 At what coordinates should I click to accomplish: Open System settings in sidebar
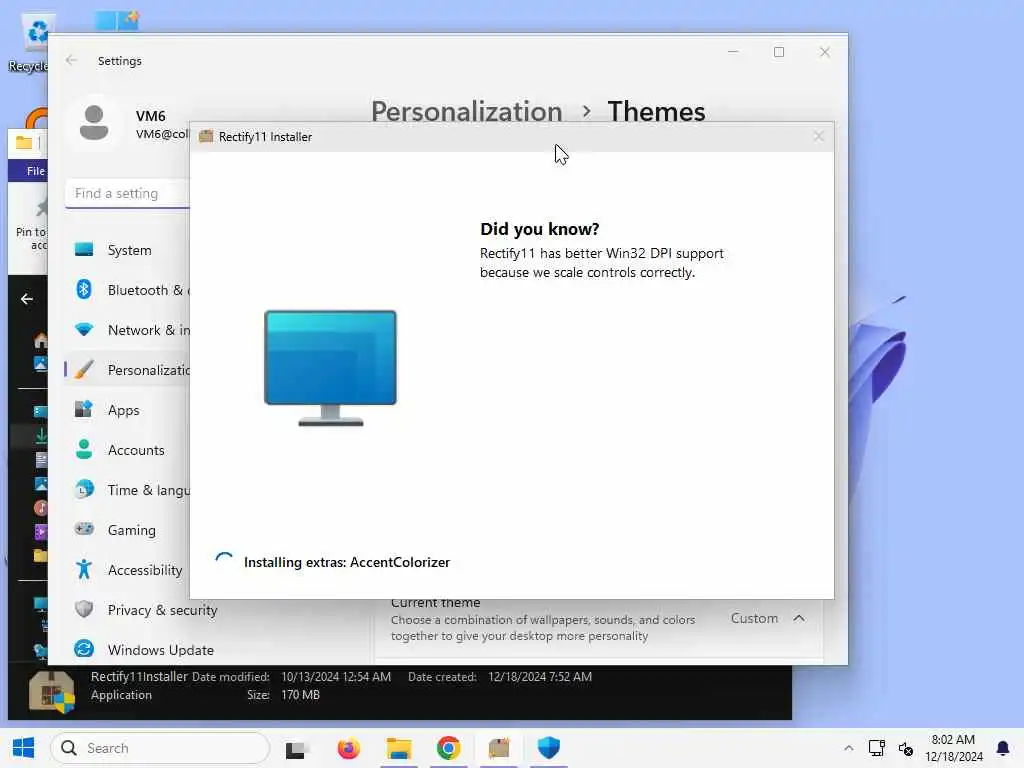point(127,250)
